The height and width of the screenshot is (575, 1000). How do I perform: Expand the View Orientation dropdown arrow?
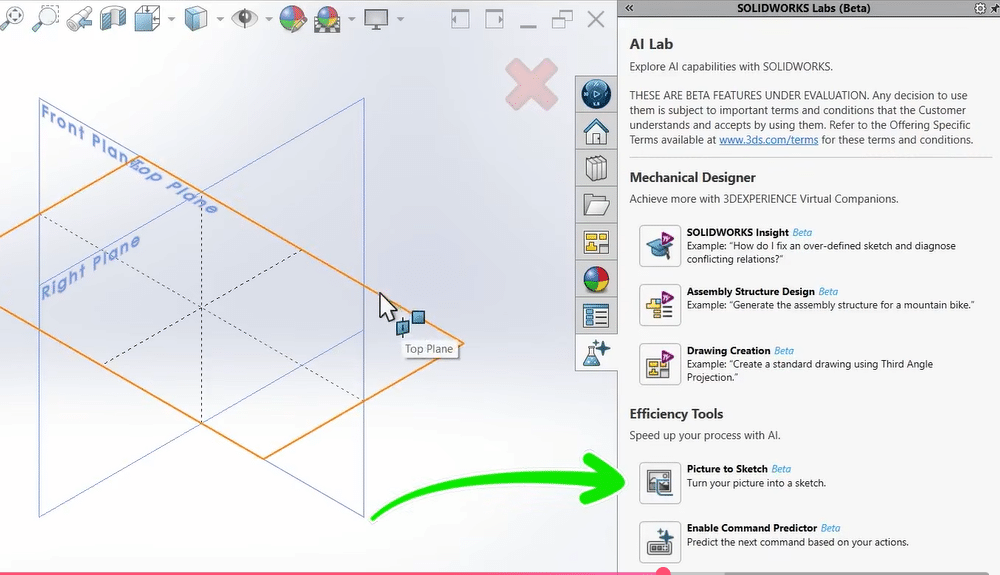pyautogui.click(x=172, y=19)
